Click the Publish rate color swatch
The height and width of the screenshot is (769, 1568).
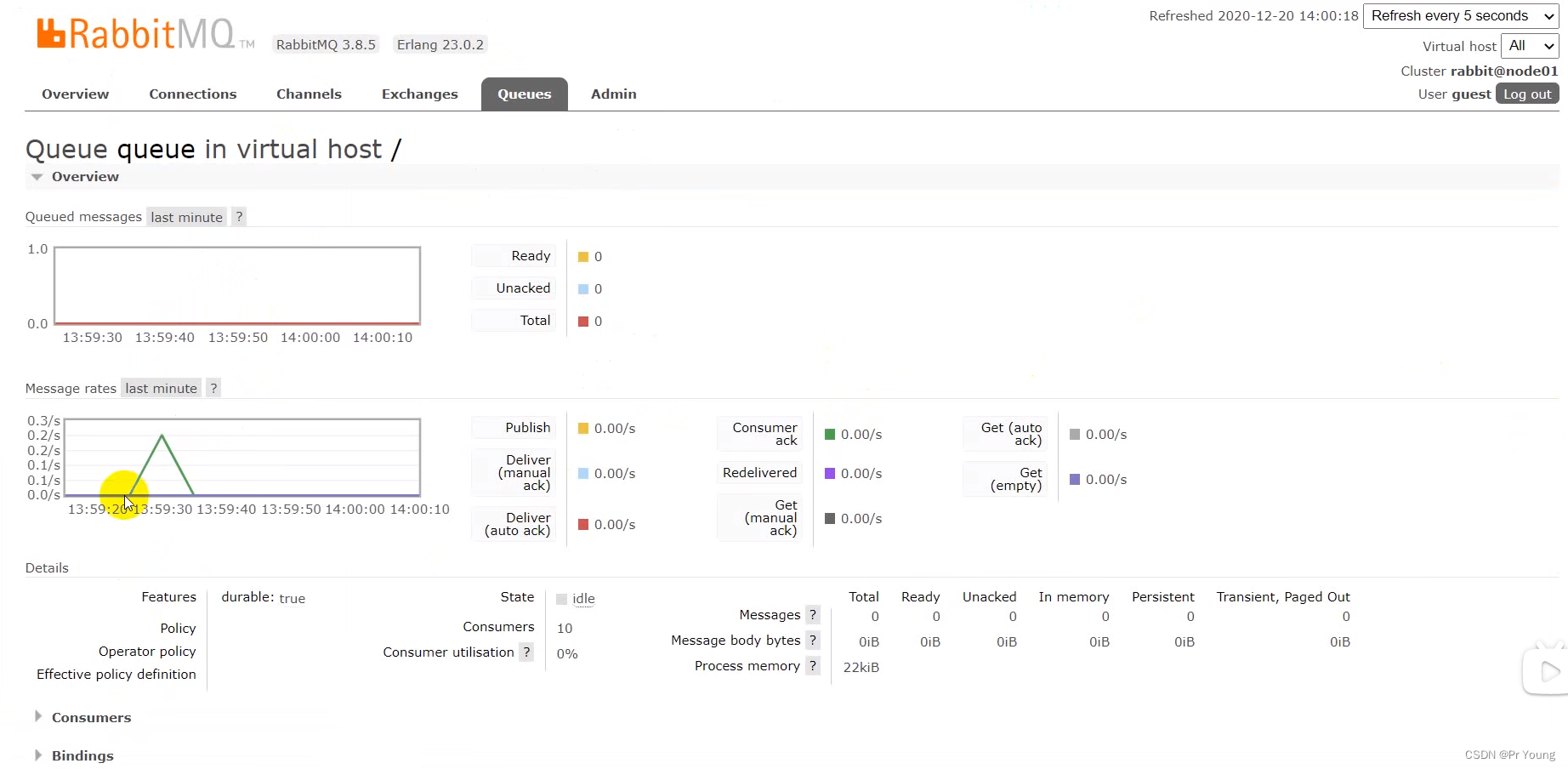tap(582, 428)
